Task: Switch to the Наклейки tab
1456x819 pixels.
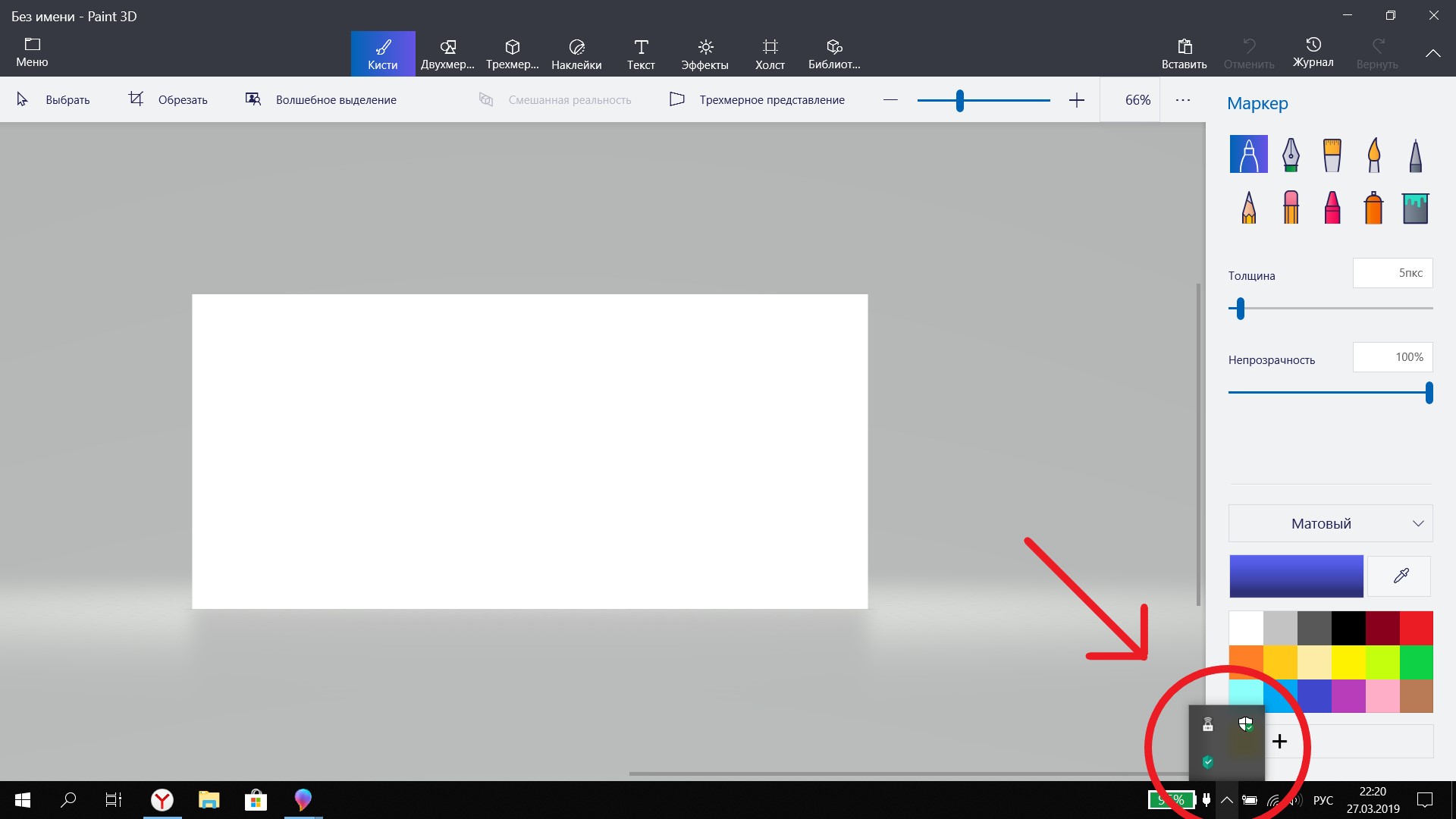Action: coord(576,54)
